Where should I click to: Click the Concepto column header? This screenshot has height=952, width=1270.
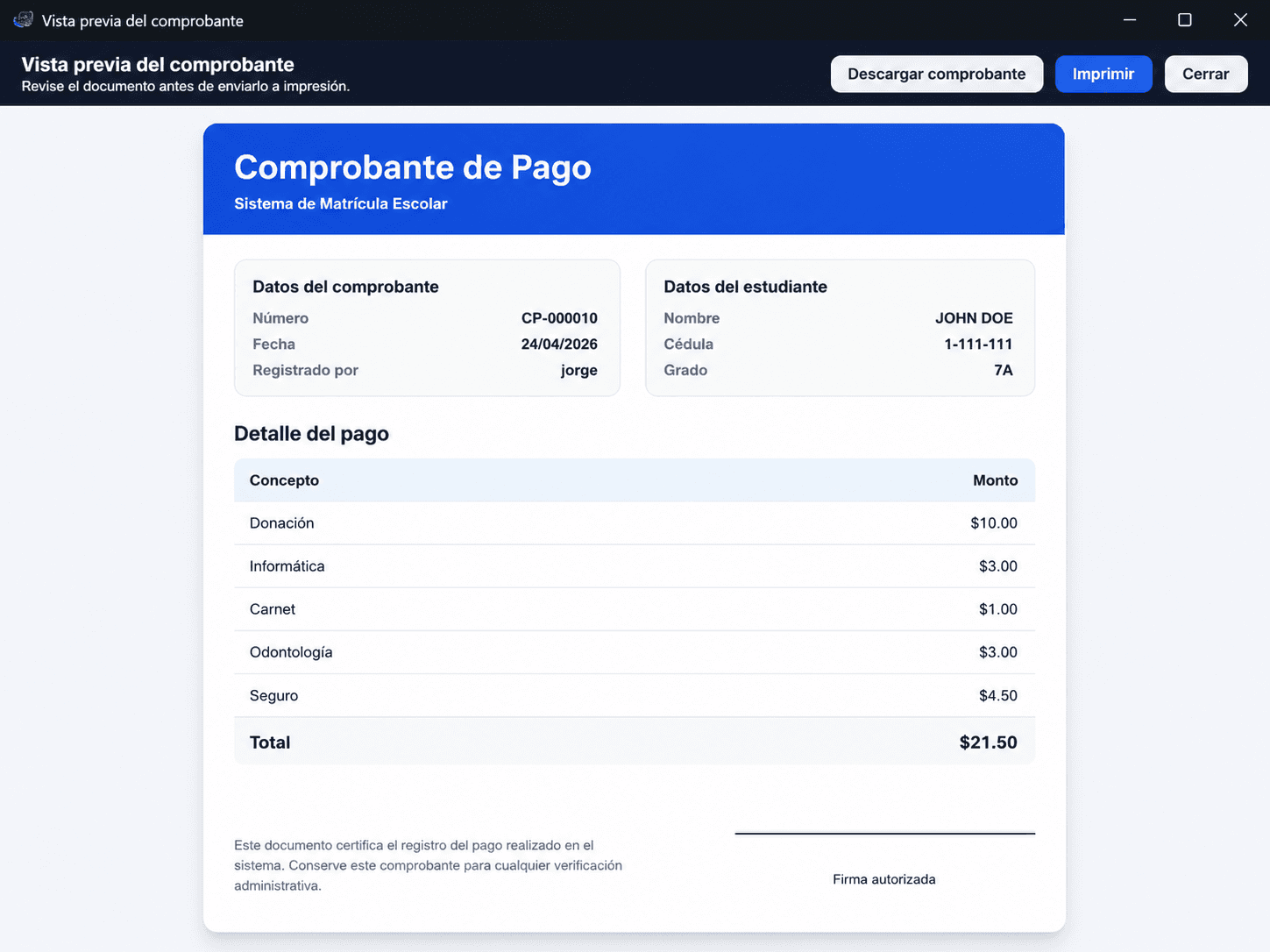(284, 480)
